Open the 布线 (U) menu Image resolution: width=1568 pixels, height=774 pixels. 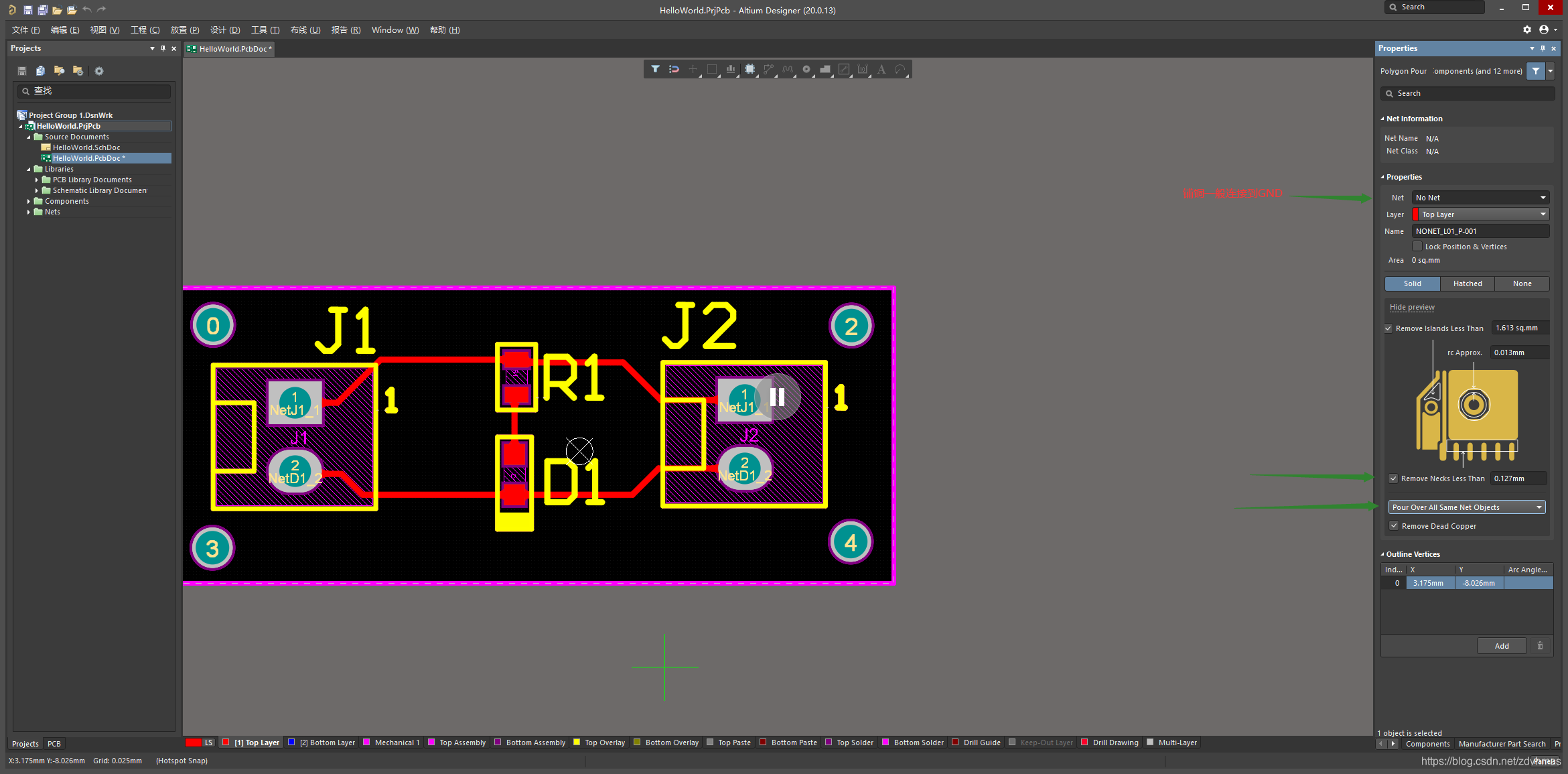click(305, 30)
